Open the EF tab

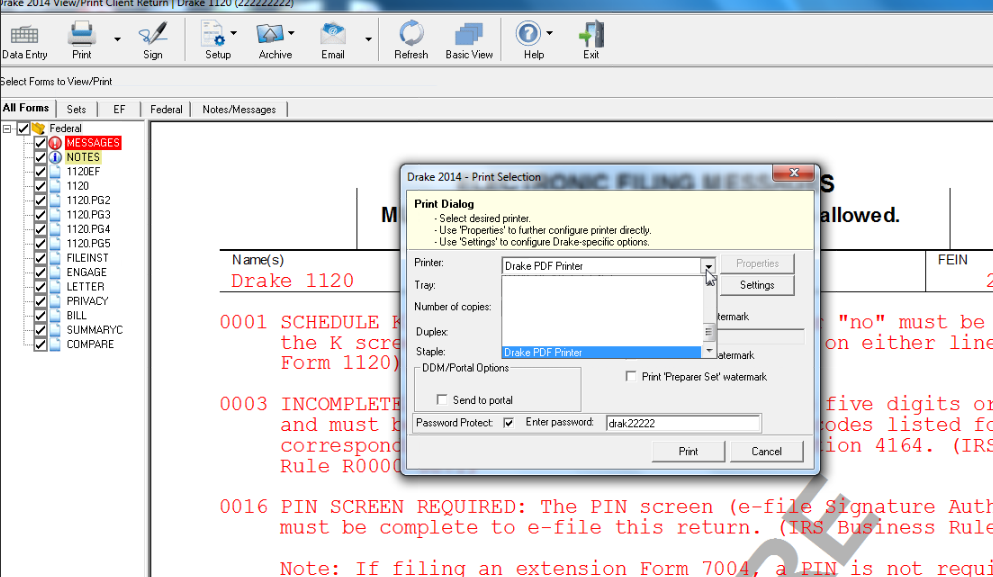click(x=119, y=109)
